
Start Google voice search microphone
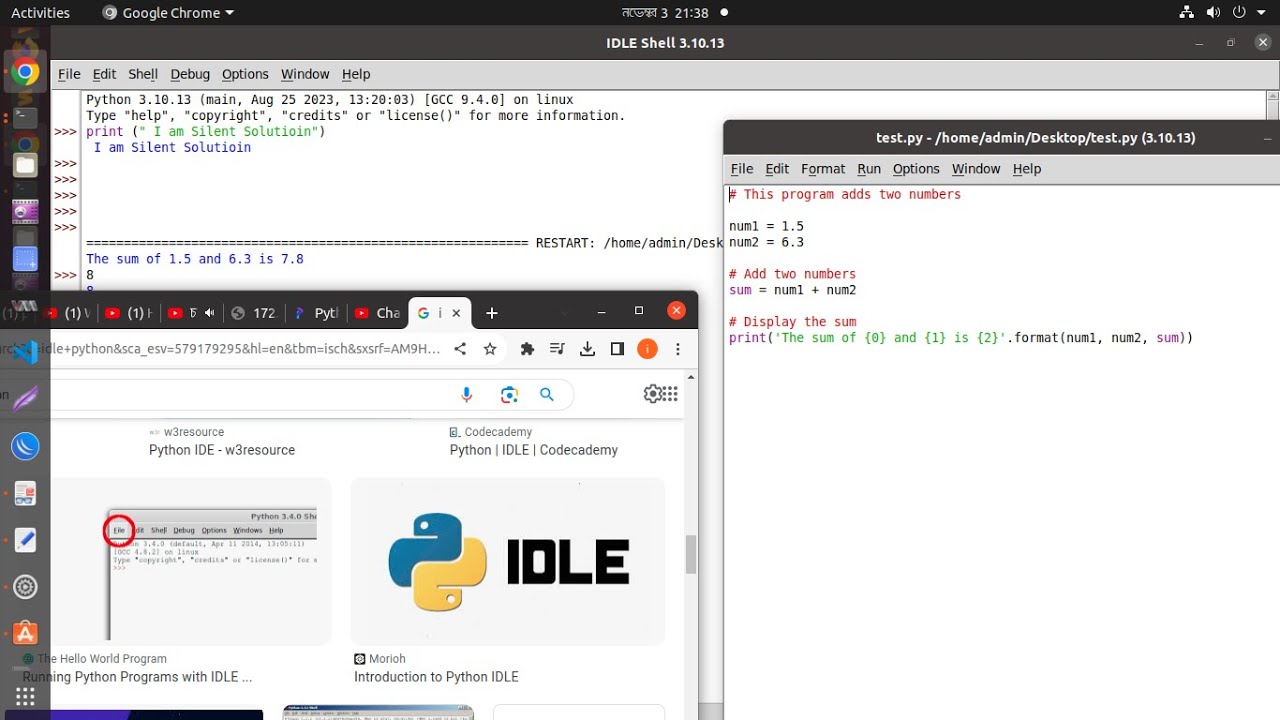click(x=466, y=395)
